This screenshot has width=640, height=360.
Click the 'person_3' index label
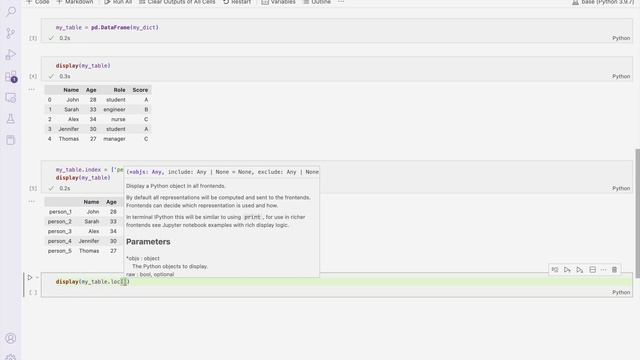click(60, 231)
